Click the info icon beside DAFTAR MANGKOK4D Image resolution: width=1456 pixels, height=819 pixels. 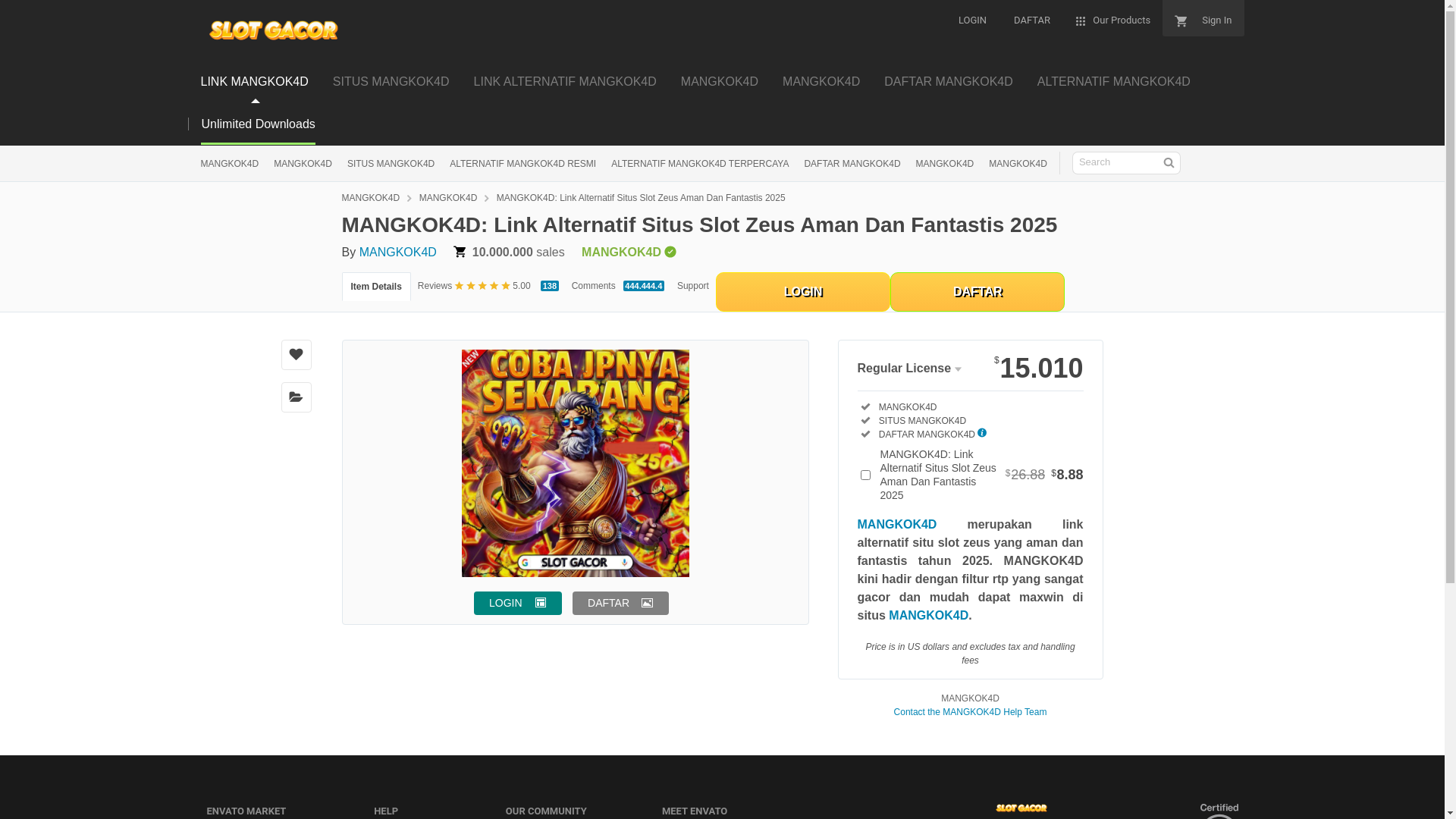[x=982, y=433]
